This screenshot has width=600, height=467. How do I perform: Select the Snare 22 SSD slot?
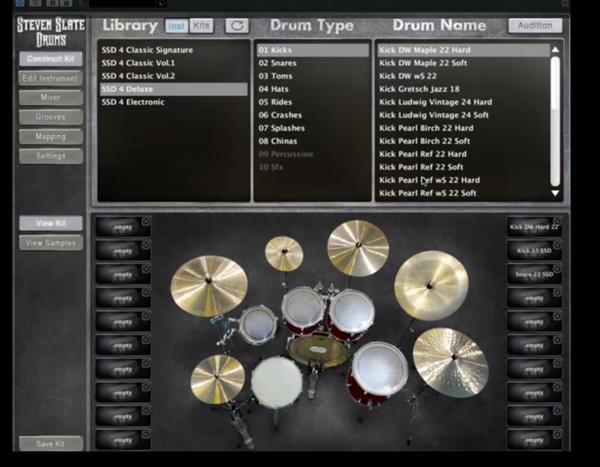[x=534, y=274]
